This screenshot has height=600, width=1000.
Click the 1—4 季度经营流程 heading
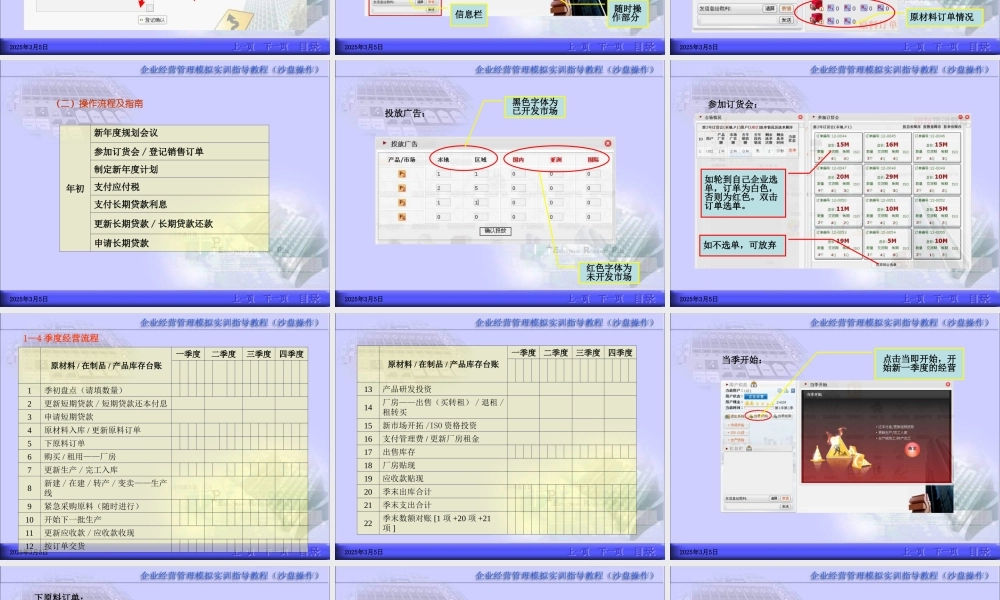tap(61, 338)
